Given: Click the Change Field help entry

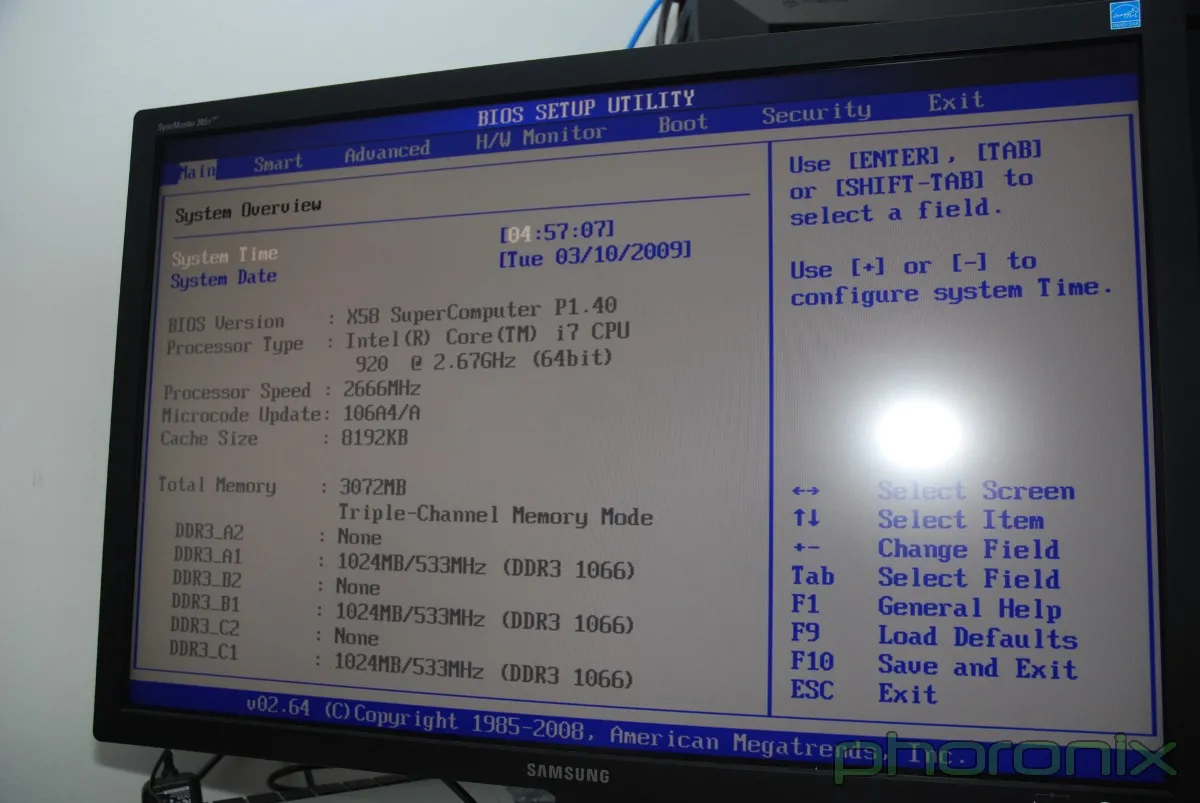Looking at the screenshot, I should [x=968, y=549].
